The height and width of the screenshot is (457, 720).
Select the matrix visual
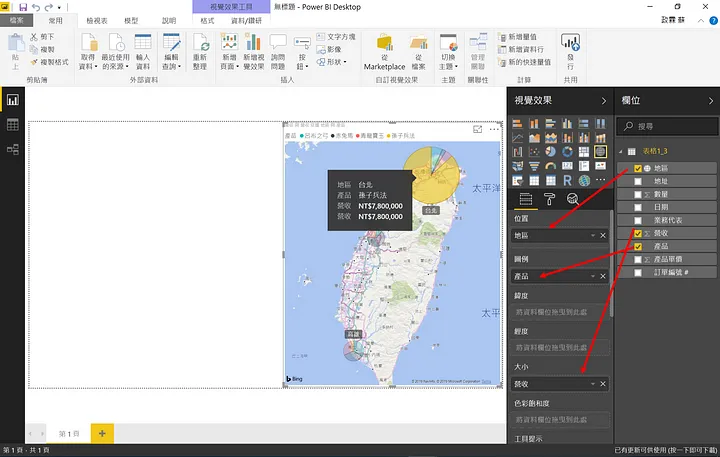coord(551,181)
